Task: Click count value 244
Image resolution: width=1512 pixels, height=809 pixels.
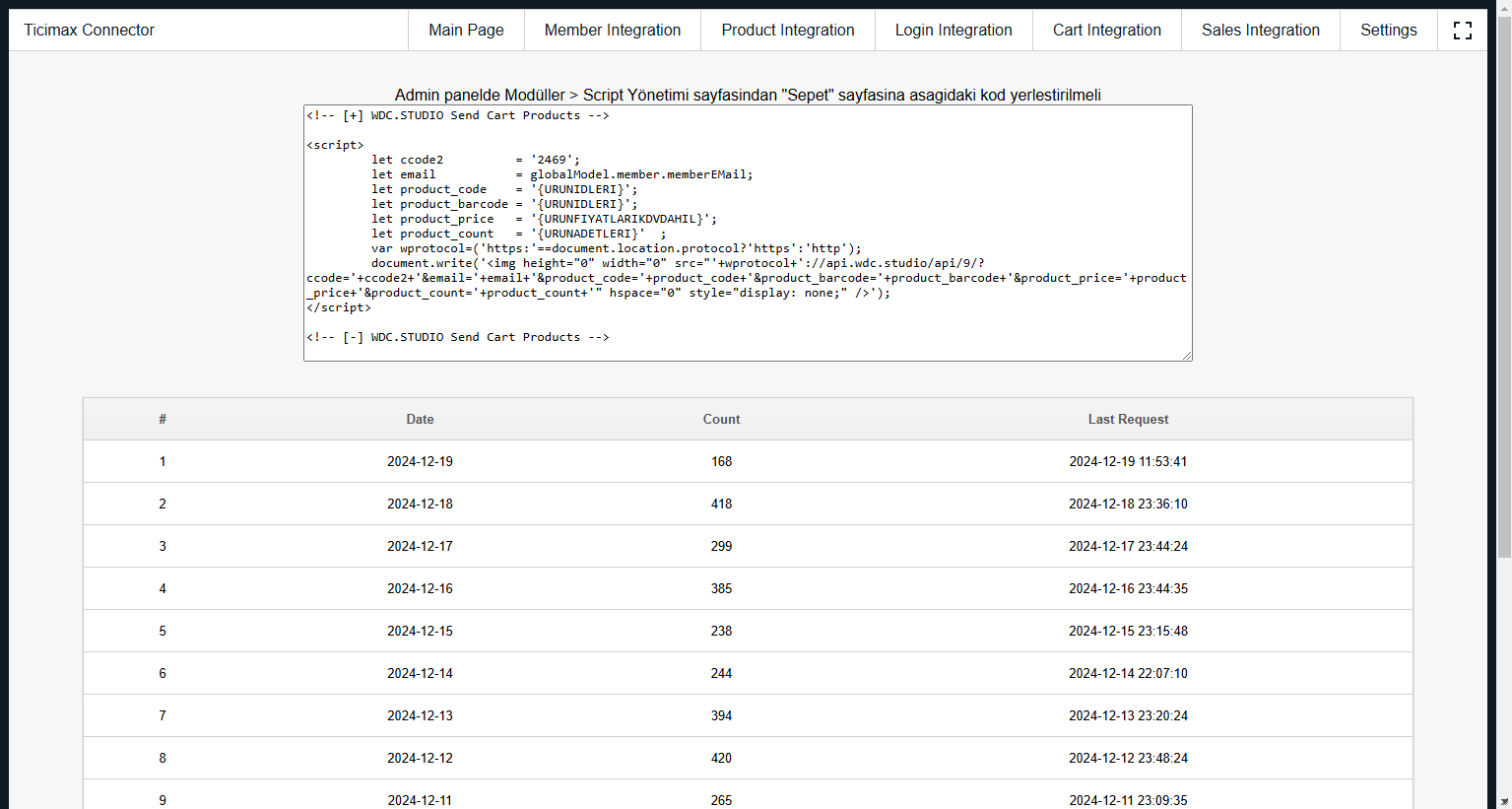Action: tap(722, 673)
